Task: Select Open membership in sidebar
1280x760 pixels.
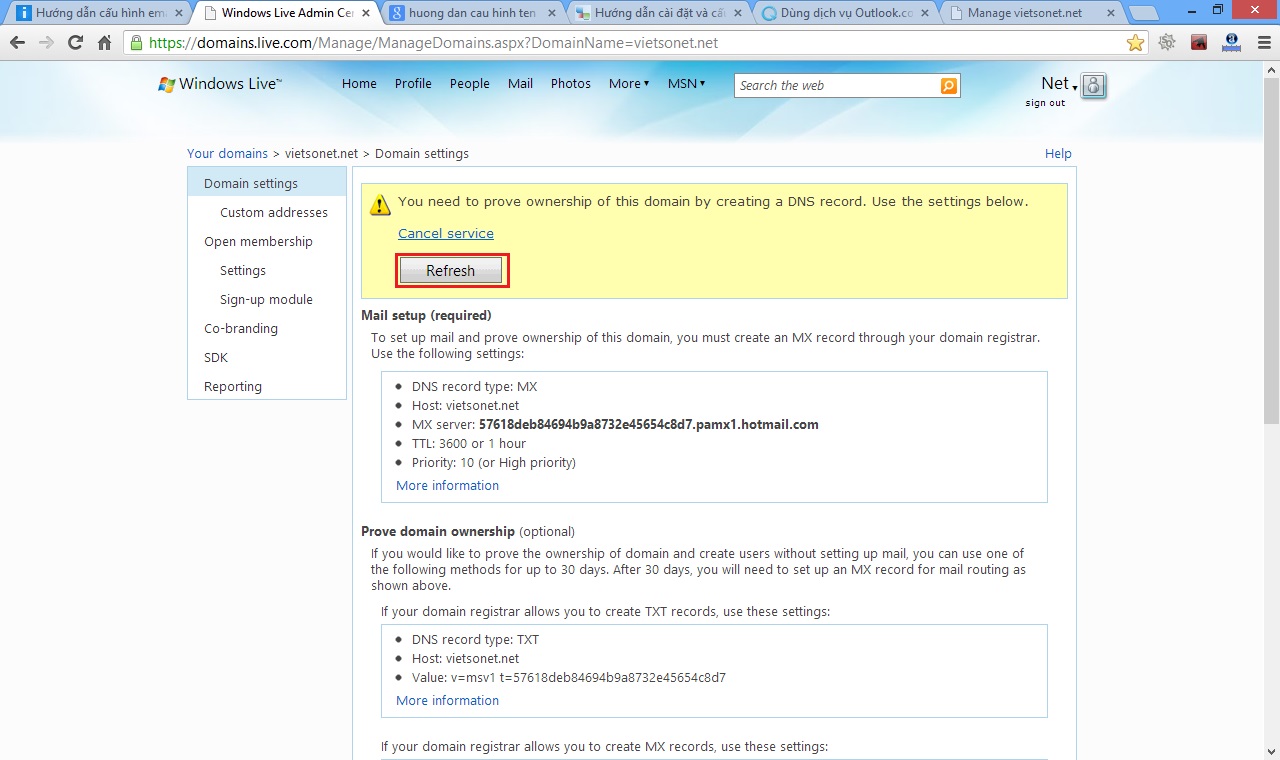Action: pos(258,242)
